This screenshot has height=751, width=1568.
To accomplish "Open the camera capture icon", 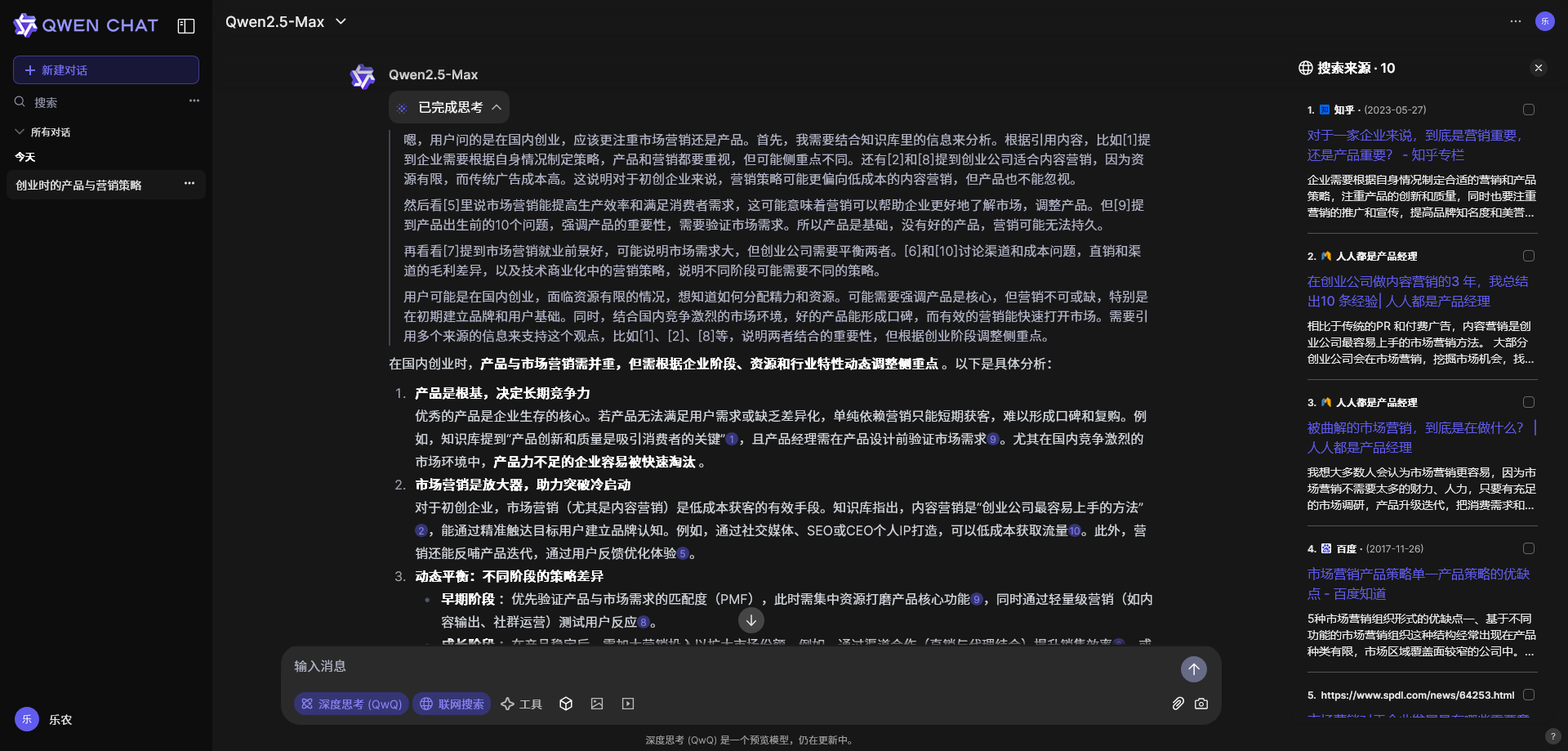I will (x=1201, y=704).
